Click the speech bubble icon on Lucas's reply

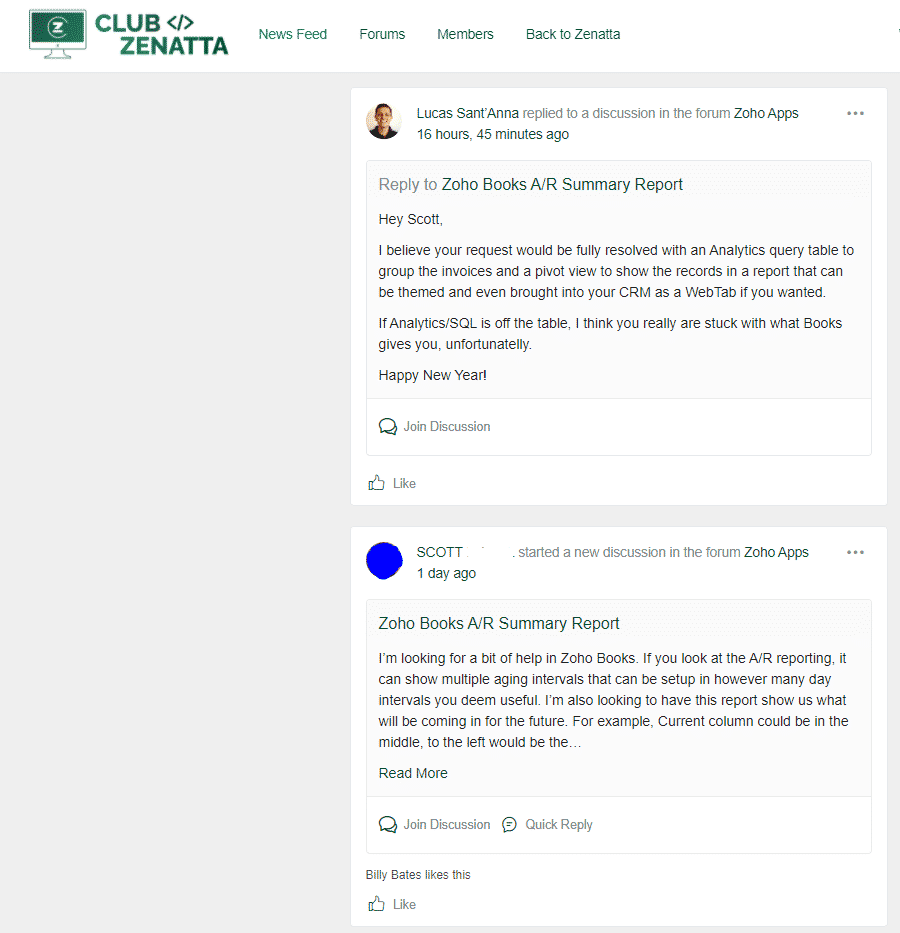(x=388, y=427)
